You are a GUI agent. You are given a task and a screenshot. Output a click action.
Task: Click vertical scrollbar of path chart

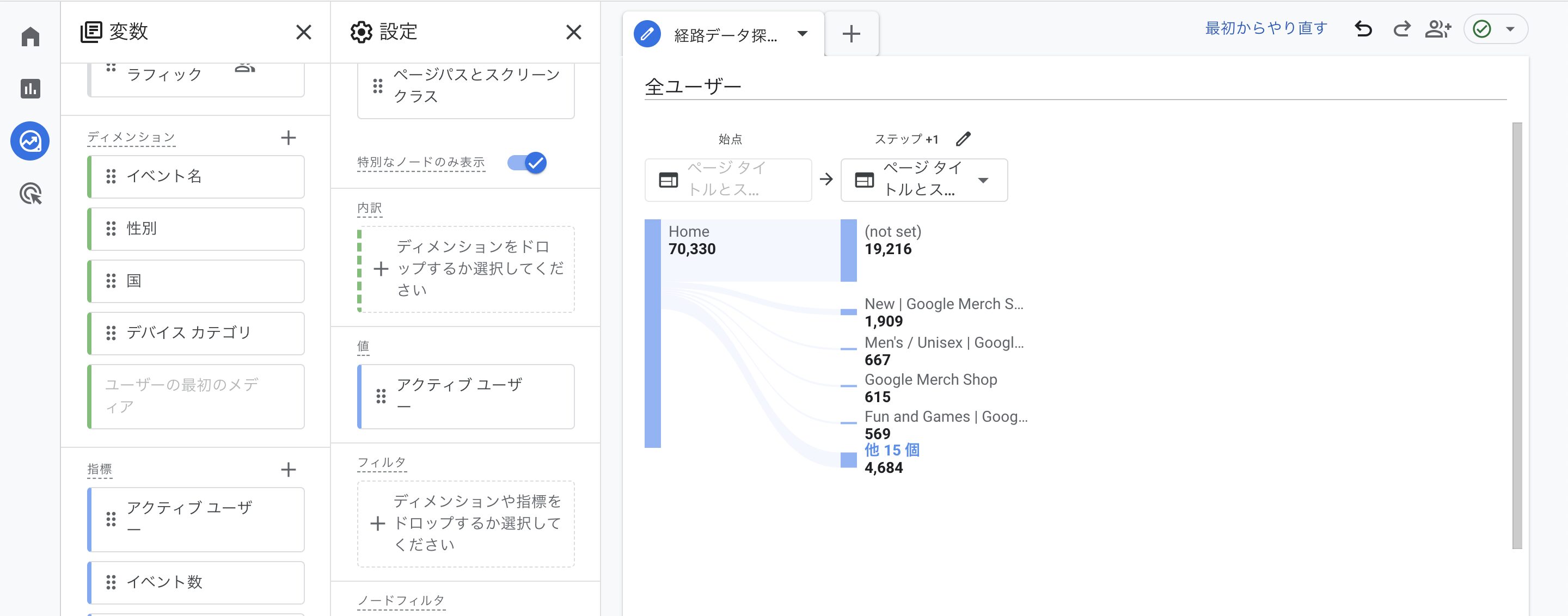point(1517,335)
